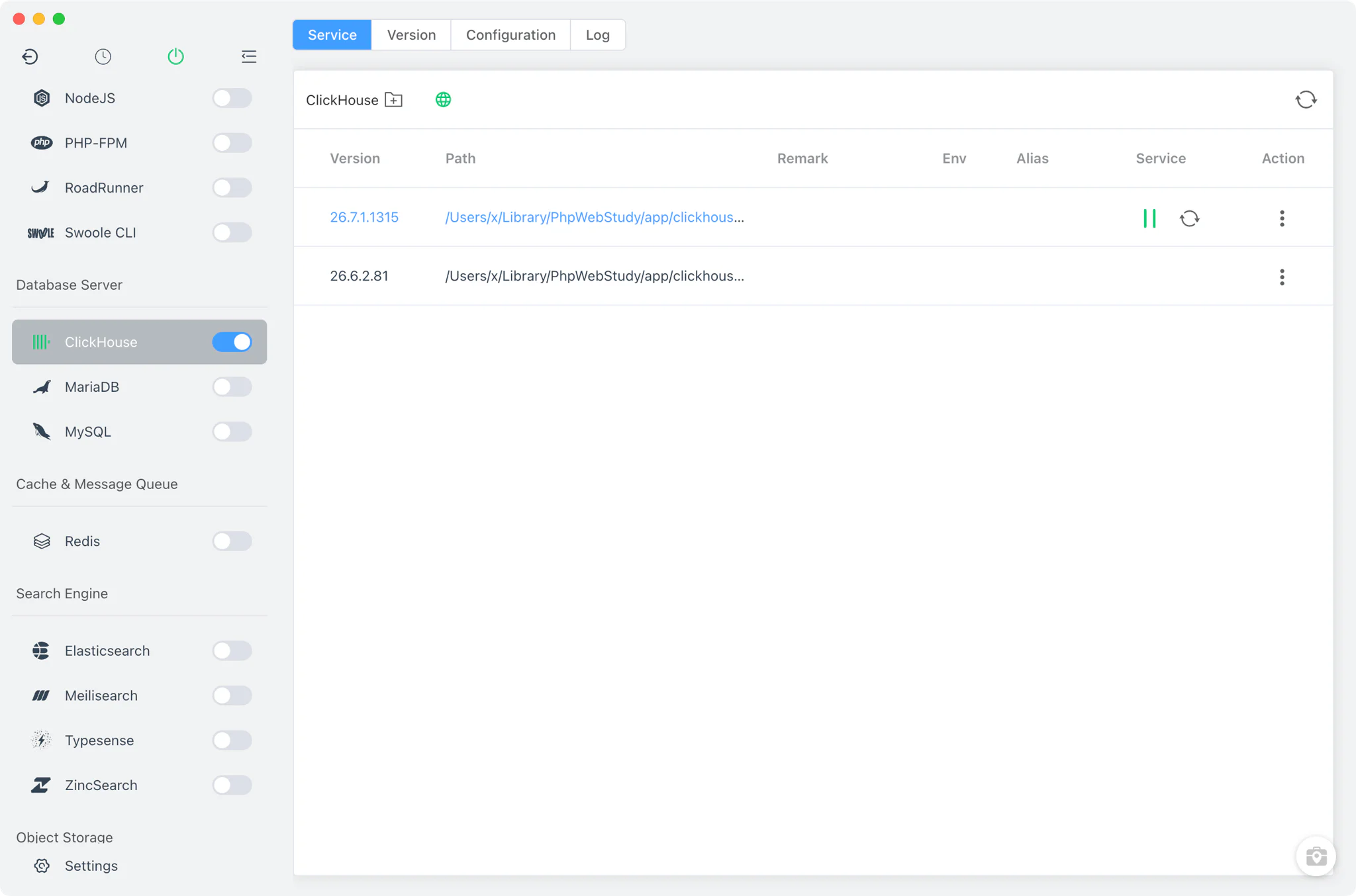
Task: Open action menu for version 26.7.1.1315
Action: pyautogui.click(x=1282, y=218)
